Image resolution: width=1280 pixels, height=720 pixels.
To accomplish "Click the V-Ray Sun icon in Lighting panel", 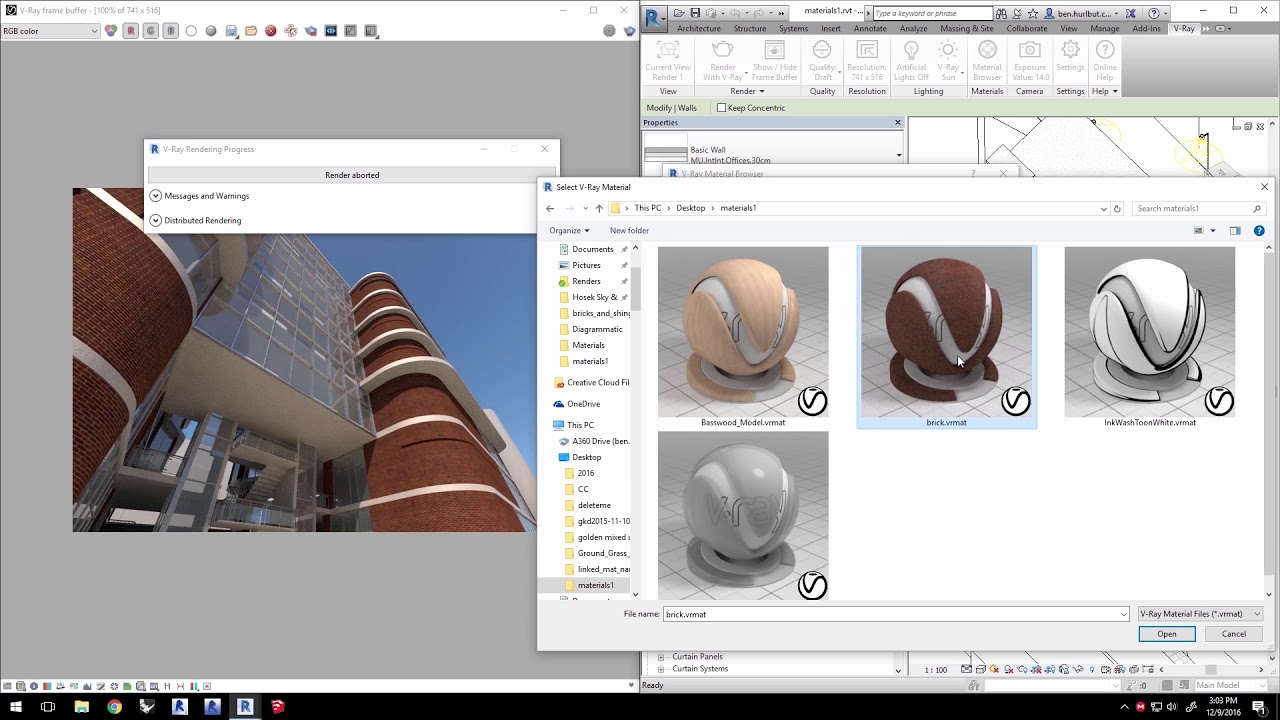I will point(948,51).
